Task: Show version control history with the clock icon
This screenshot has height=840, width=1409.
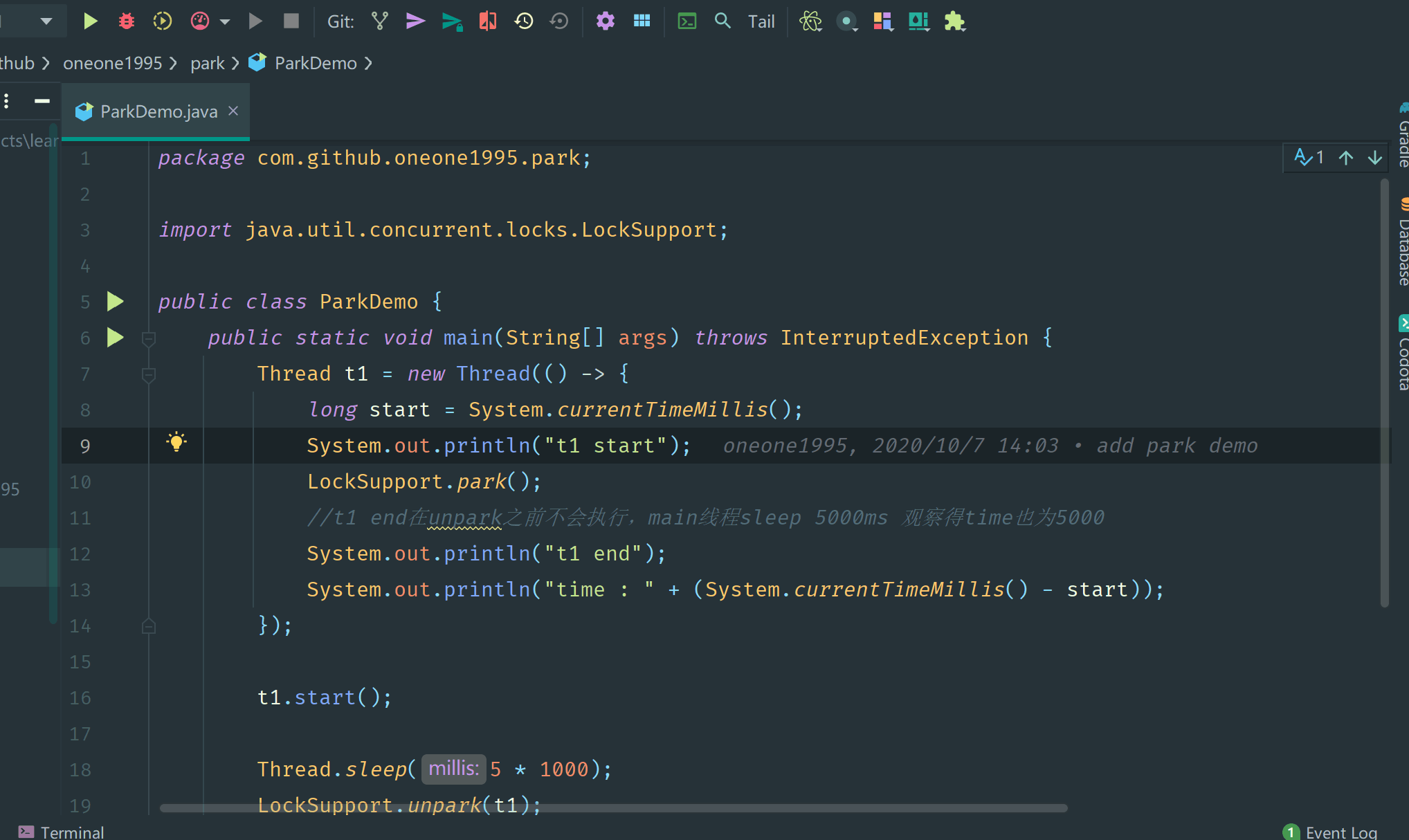Action: click(524, 21)
